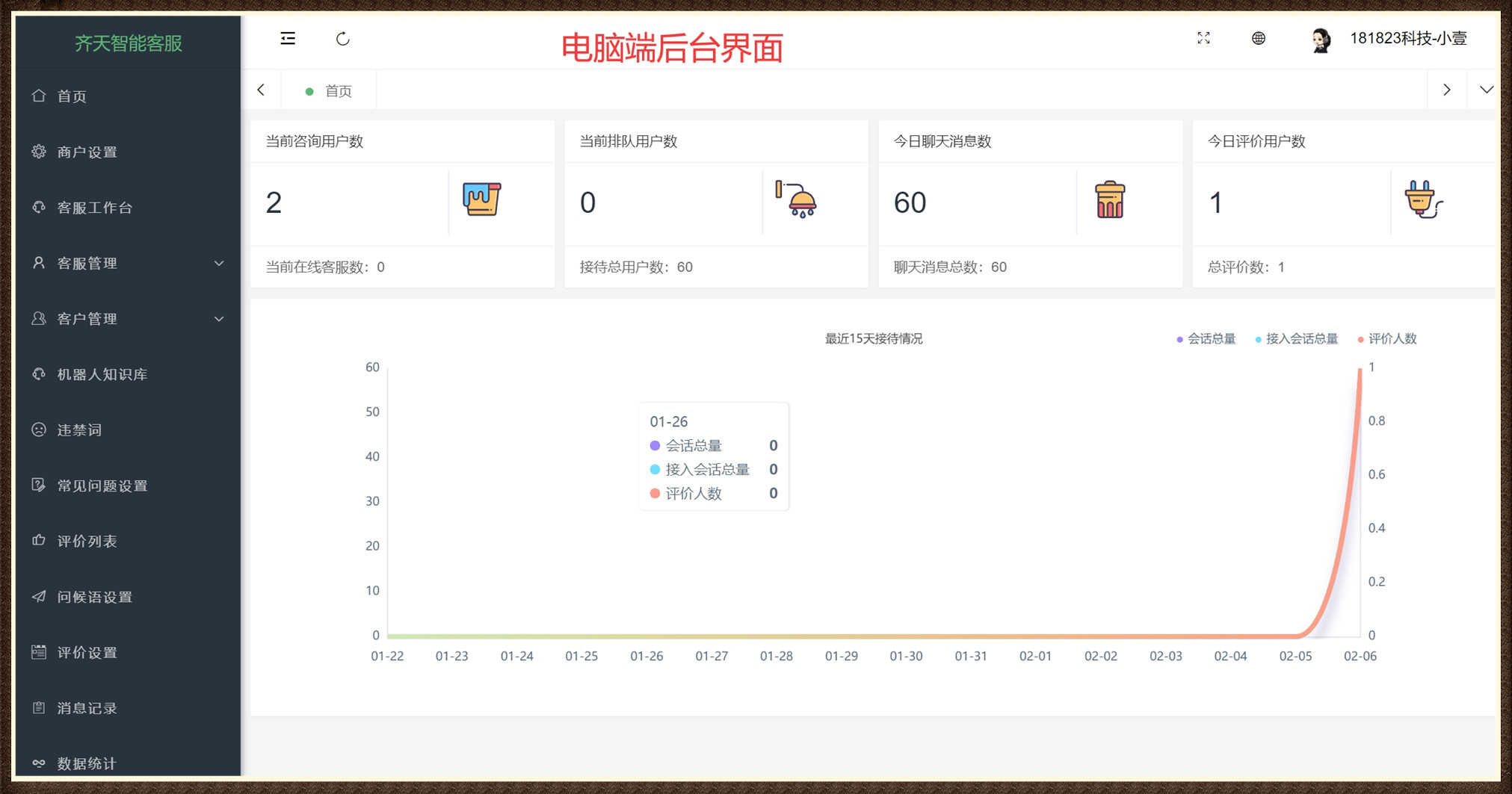The width and height of the screenshot is (1512, 794).
Task: Click the 客户管理 user icon
Action: pyautogui.click(x=39, y=318)
